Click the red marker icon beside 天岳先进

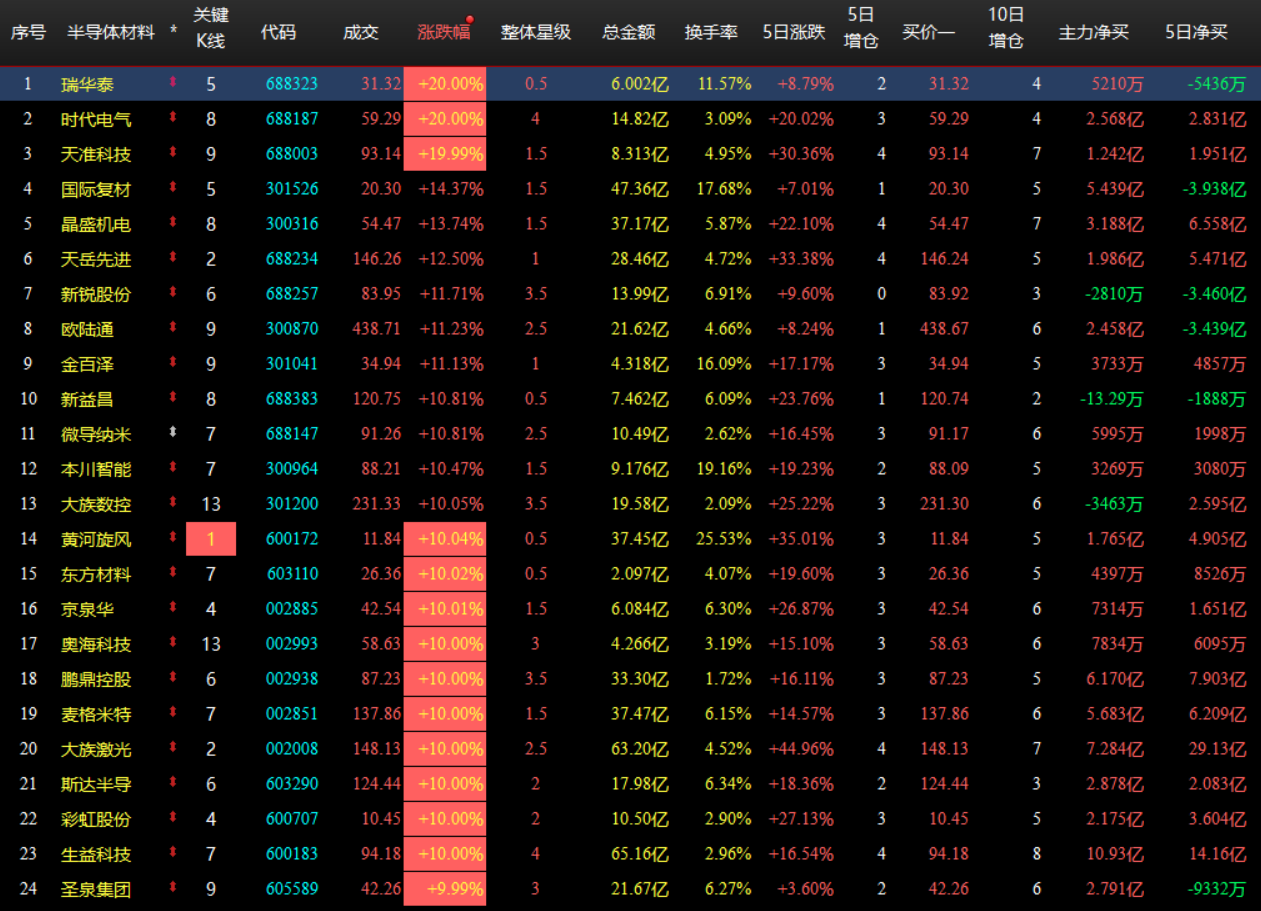pyautogui.click(x=173, y=259)
